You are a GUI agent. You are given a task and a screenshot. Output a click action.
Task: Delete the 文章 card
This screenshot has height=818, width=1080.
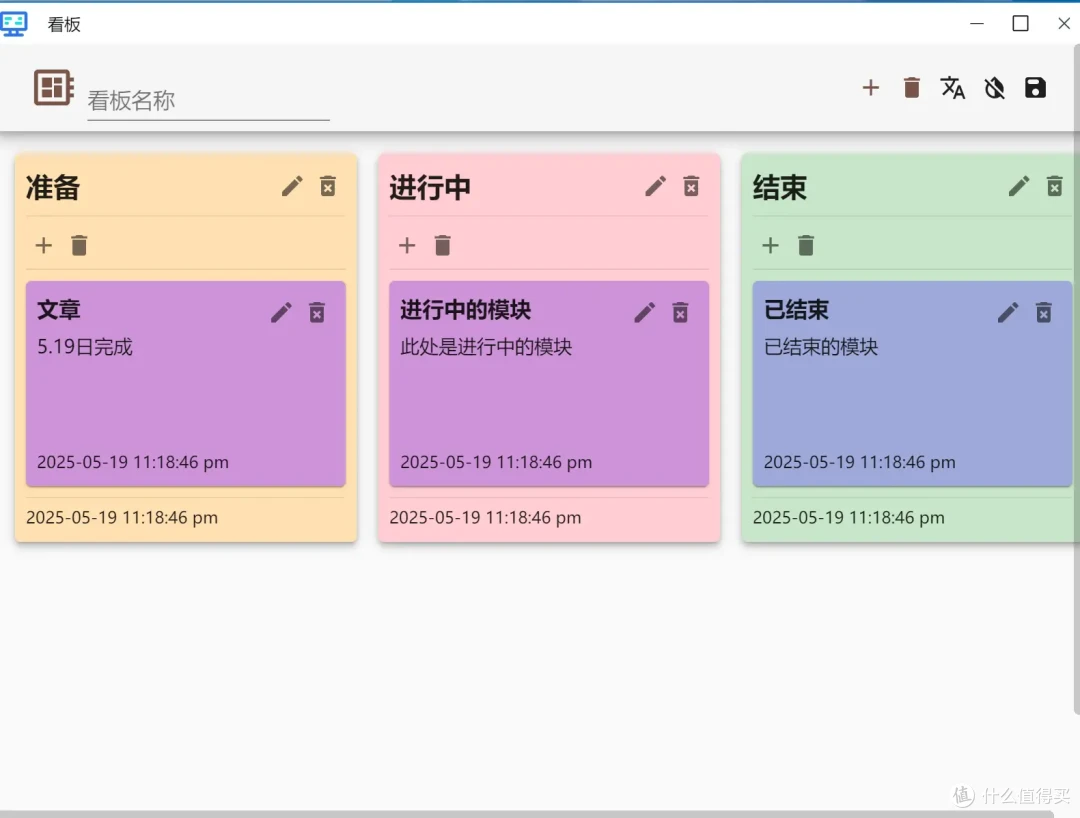(317, 313)
